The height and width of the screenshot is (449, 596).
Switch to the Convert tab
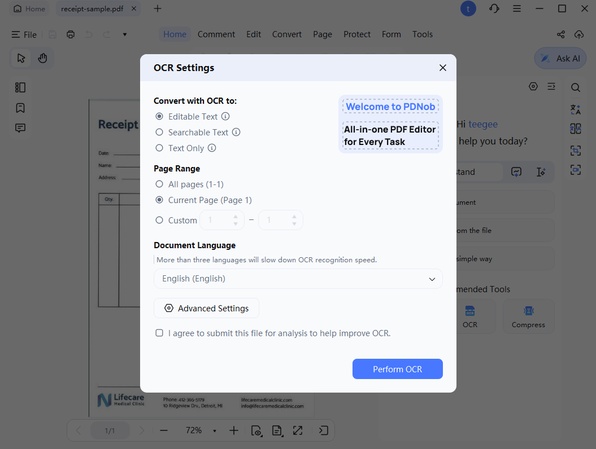(x=287, y=35)
